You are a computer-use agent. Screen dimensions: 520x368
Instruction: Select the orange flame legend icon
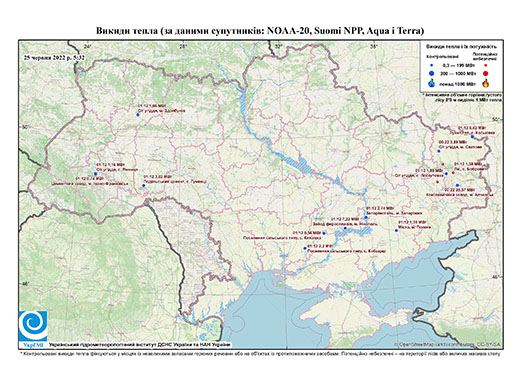[x=486, y=83]
